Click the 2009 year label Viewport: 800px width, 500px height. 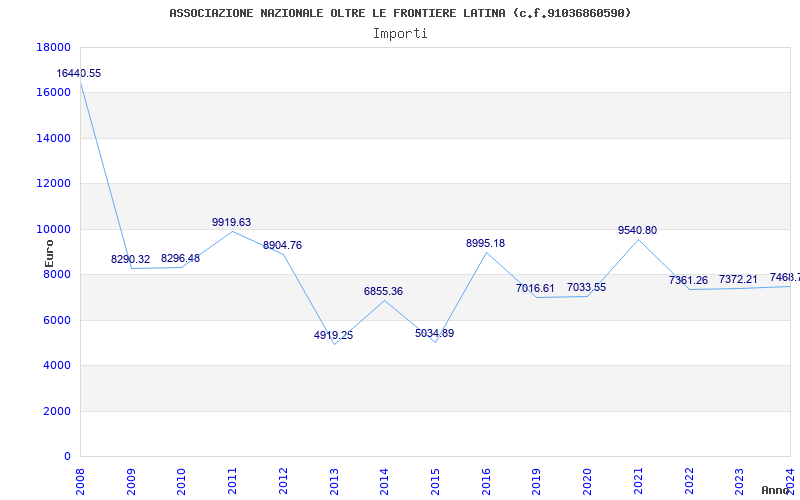[x=131, y=482]
